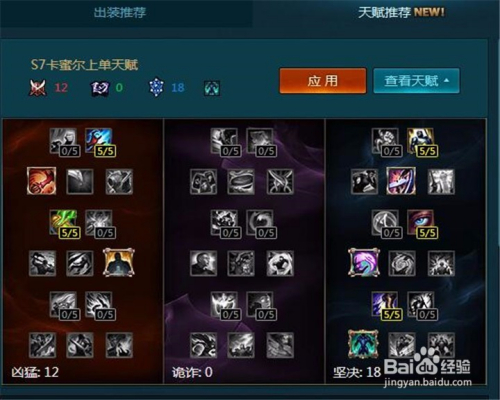This screenshot has height=400, width=500.
Task: Click the keystone icon beside the 18 points
Action: tap(212, 88)
